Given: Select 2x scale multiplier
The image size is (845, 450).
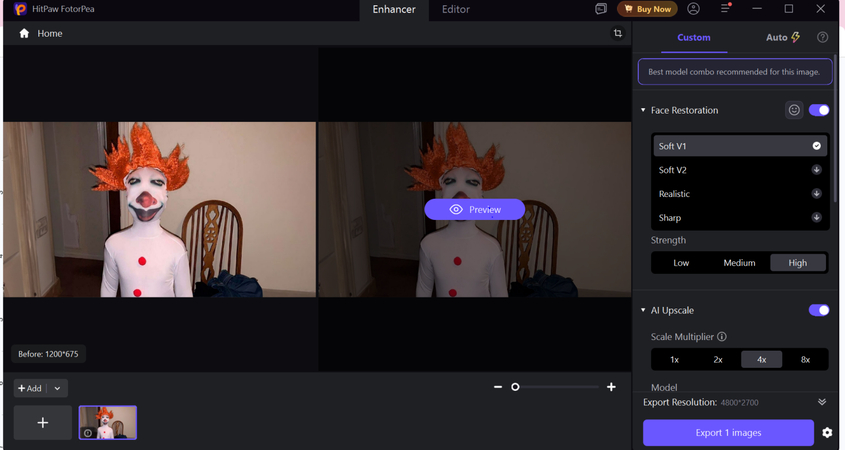Looking at the screenshot, I should tap(718, 359).
